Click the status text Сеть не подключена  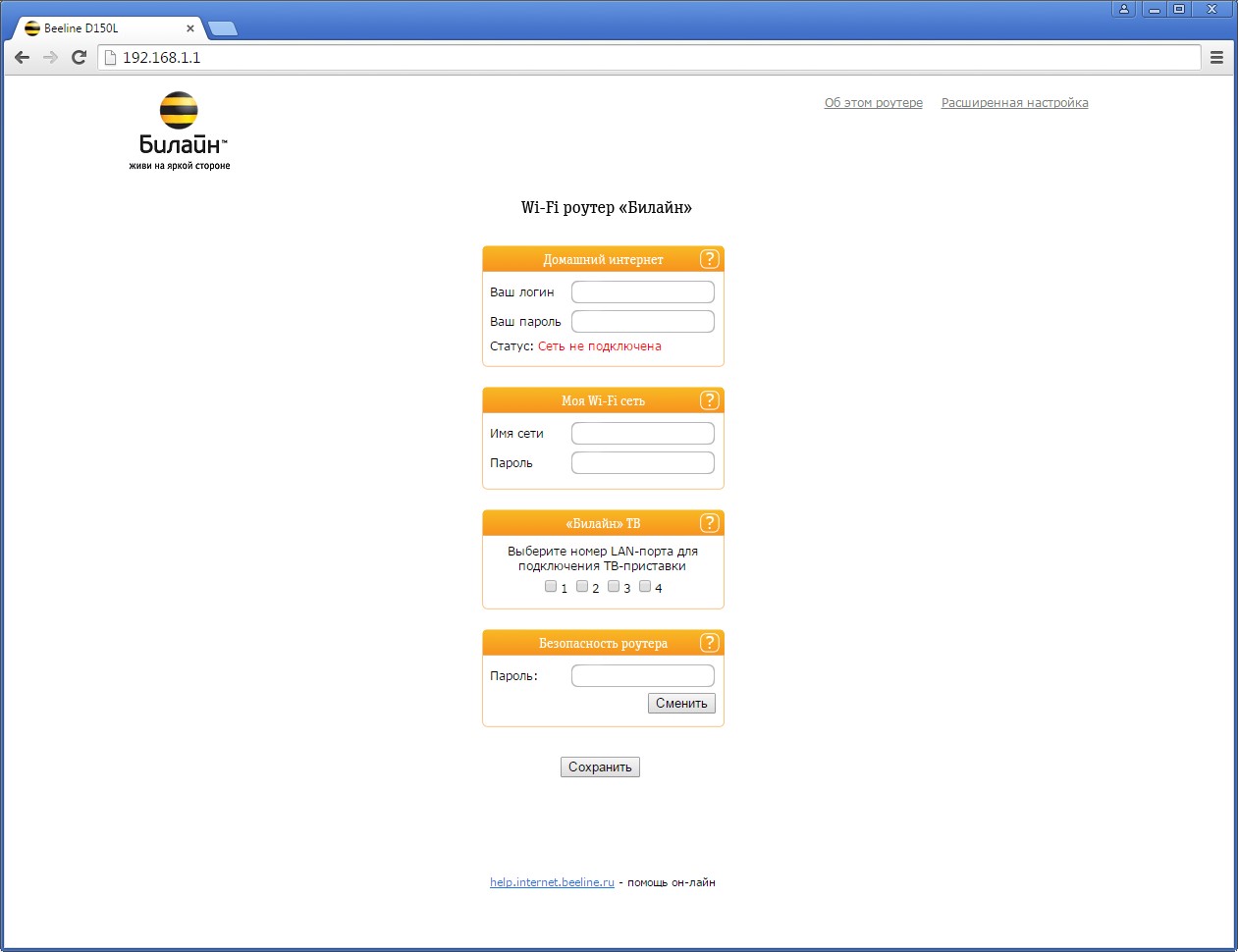coord(600,346)
